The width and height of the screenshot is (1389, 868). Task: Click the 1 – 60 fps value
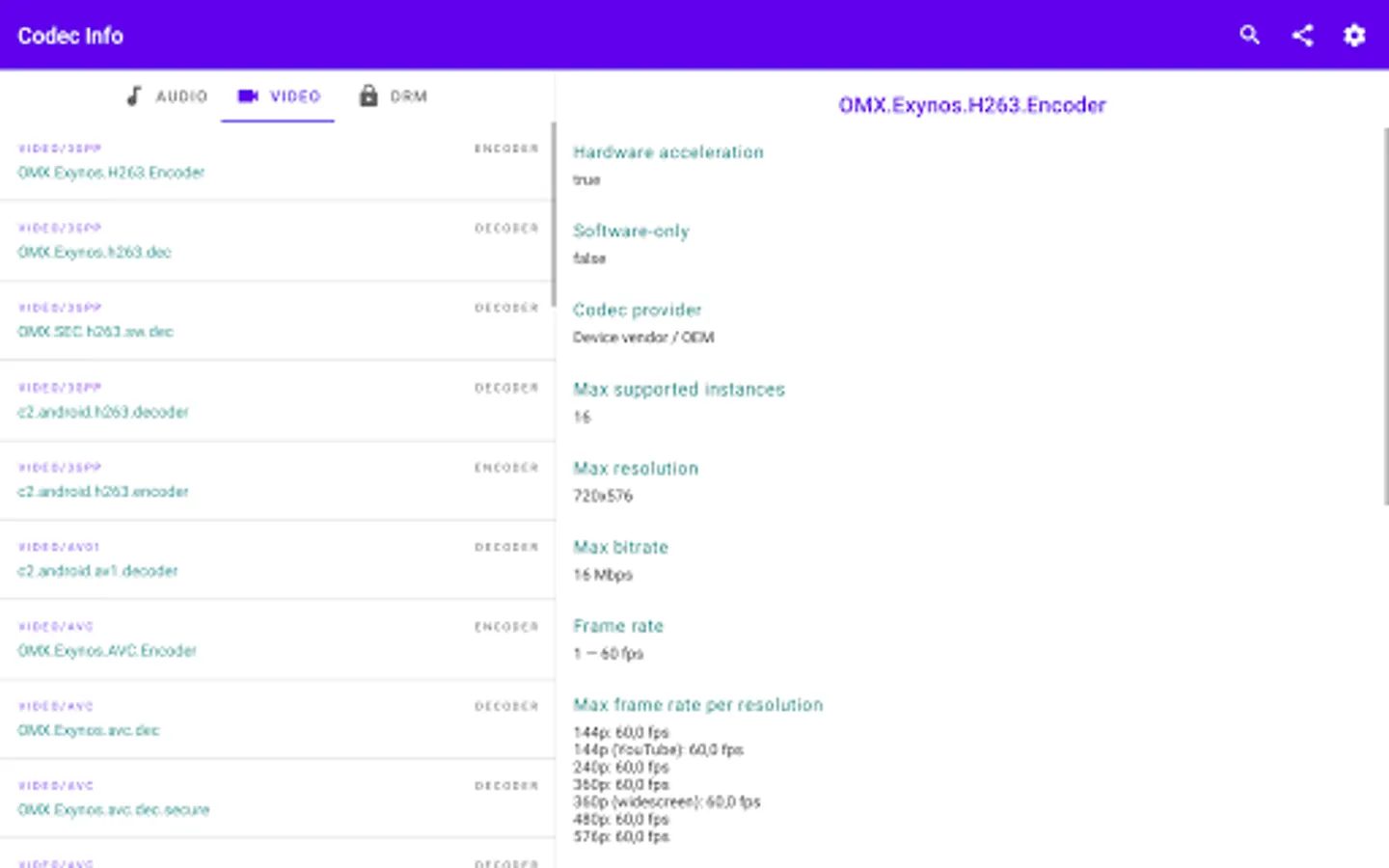[608, 654]
